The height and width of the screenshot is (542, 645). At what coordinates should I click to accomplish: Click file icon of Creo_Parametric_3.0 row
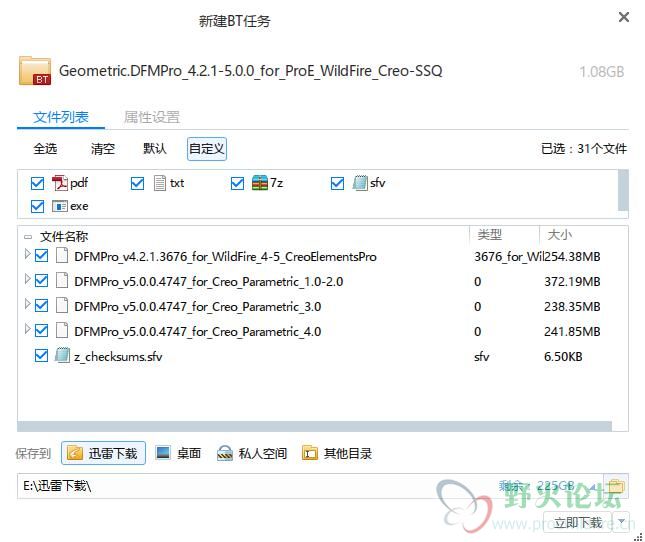pos(62,306)
